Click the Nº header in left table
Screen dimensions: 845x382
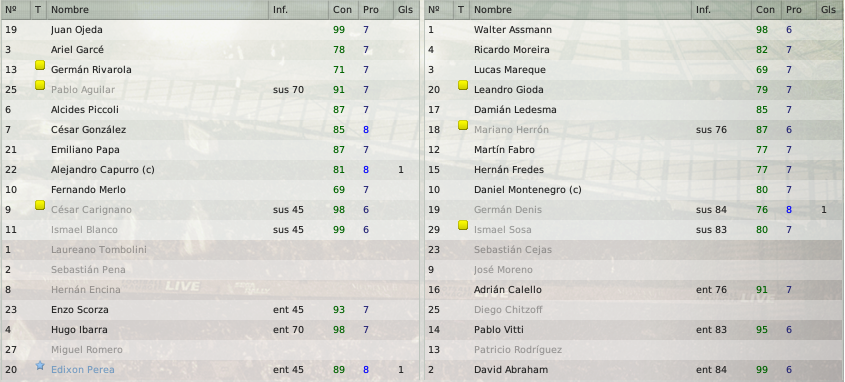pyautogui.click(x=16, y=10)
